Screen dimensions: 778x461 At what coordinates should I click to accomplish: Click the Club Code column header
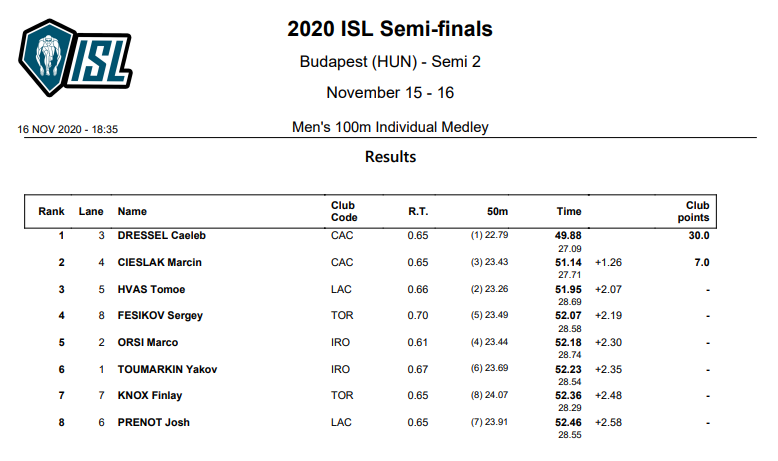[344, 211]
